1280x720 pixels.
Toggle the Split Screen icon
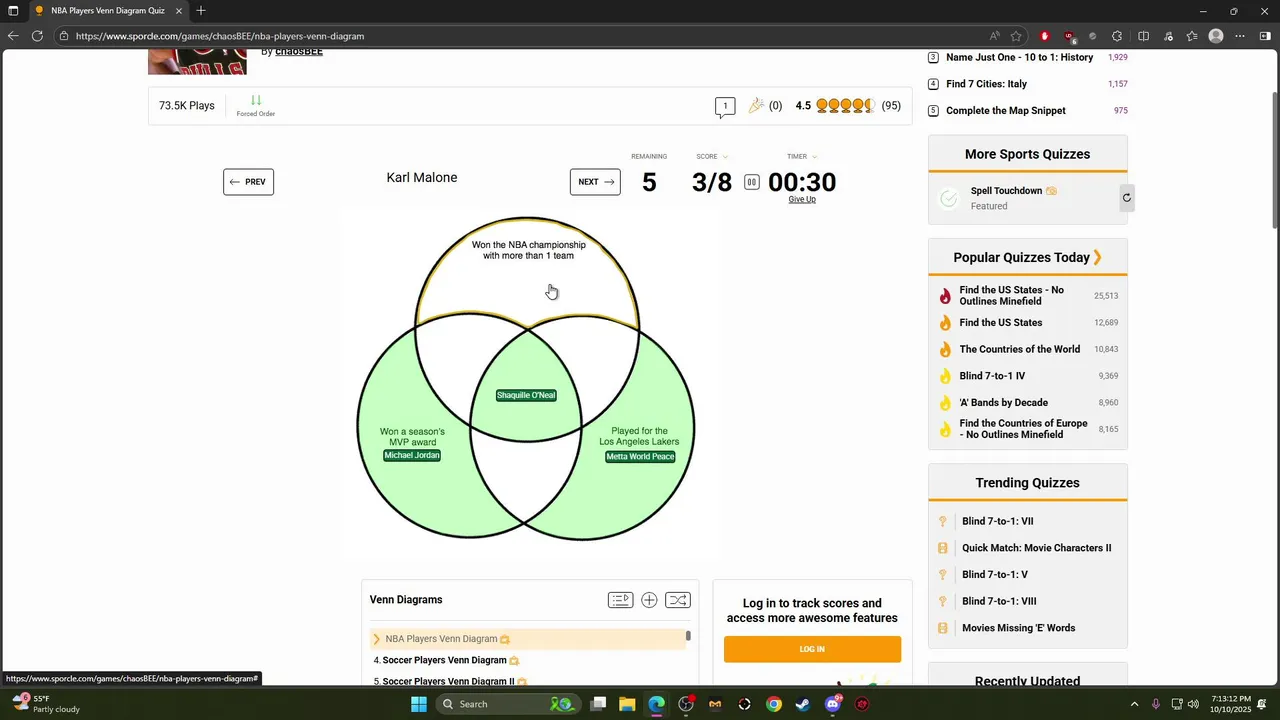(1143, 36)
